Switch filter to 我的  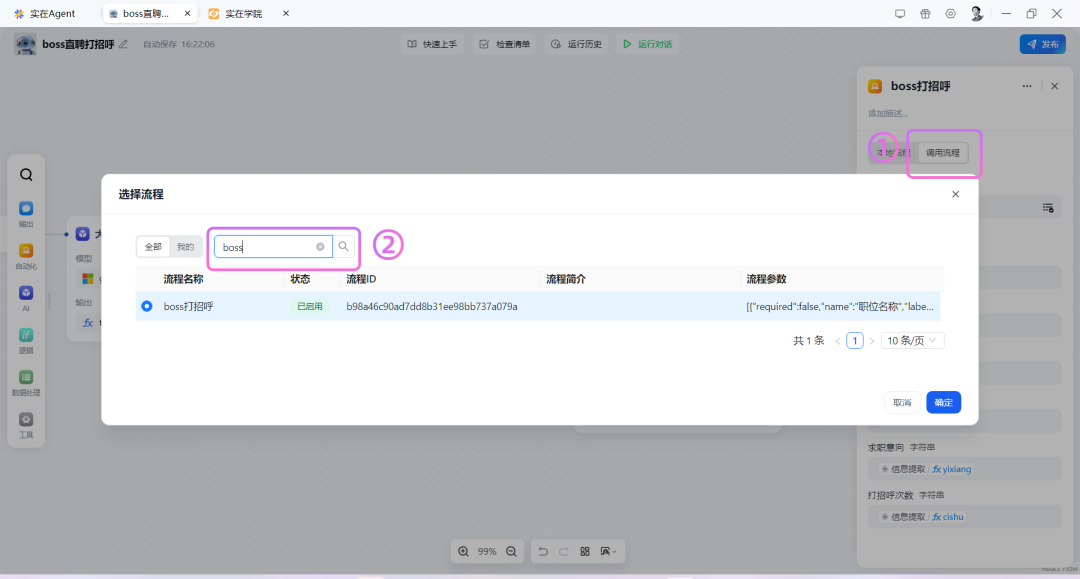coord(185,246)
